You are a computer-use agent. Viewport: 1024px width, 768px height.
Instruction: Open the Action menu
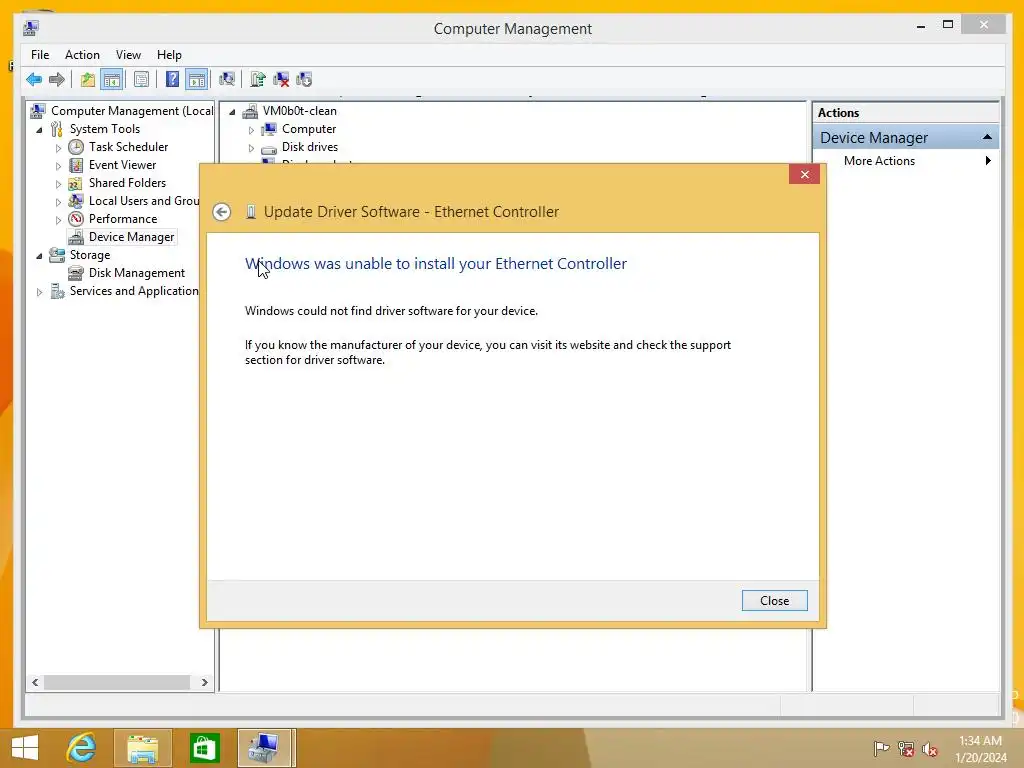tap(82, 55)
